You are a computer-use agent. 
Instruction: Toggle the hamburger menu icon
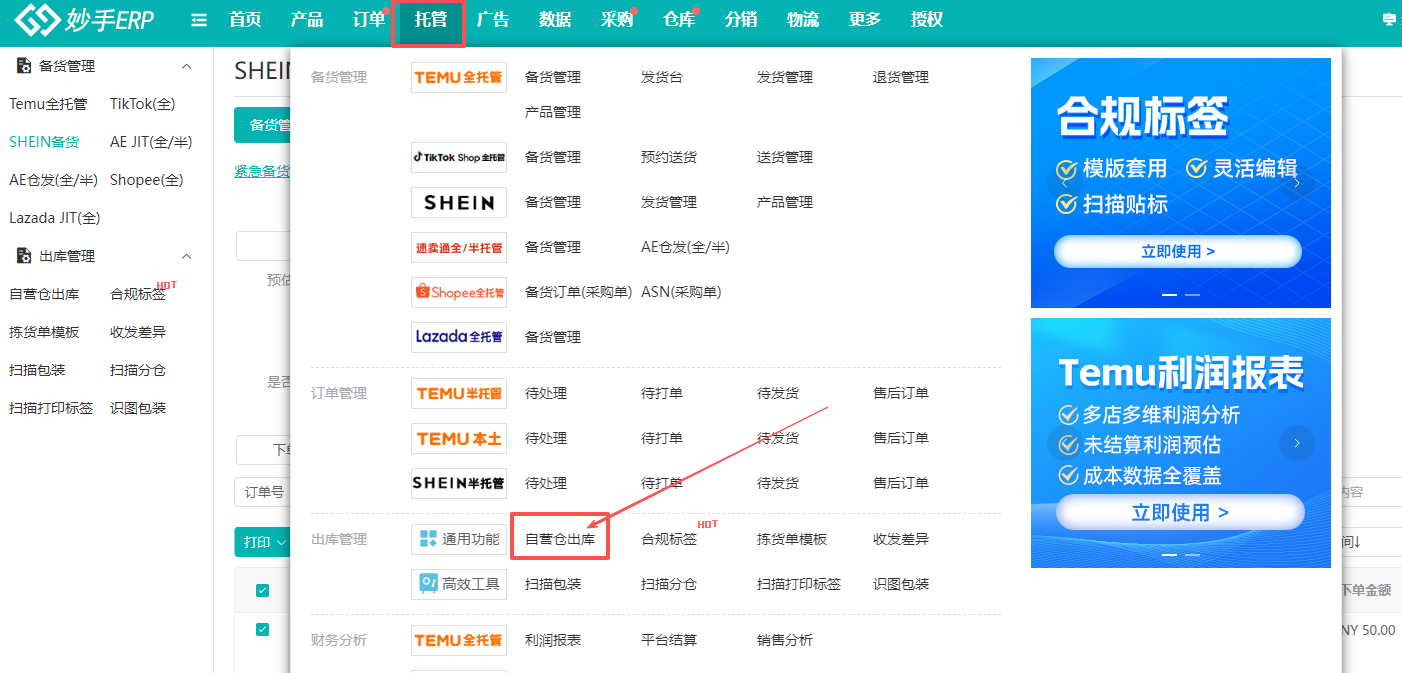(x=199, y=20)
